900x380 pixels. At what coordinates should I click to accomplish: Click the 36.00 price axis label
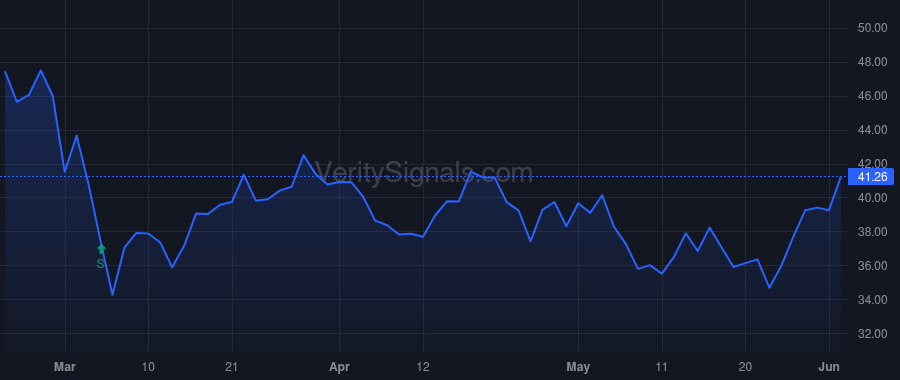(872, 266)
